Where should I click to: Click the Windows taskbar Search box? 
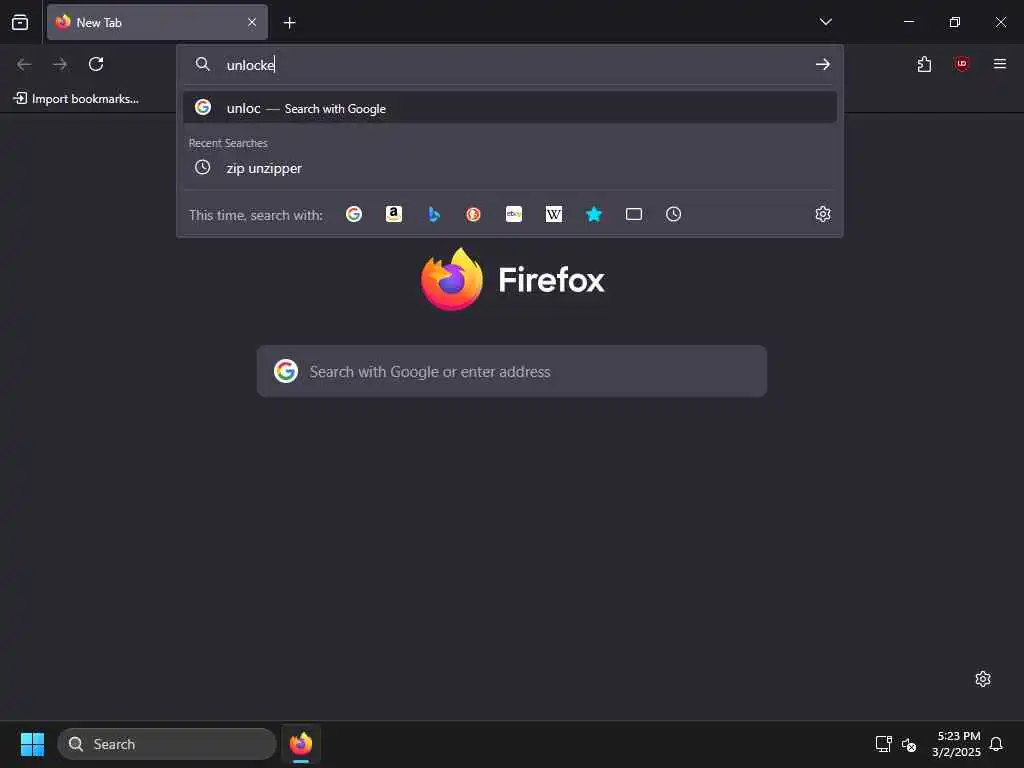coord(167,744)
